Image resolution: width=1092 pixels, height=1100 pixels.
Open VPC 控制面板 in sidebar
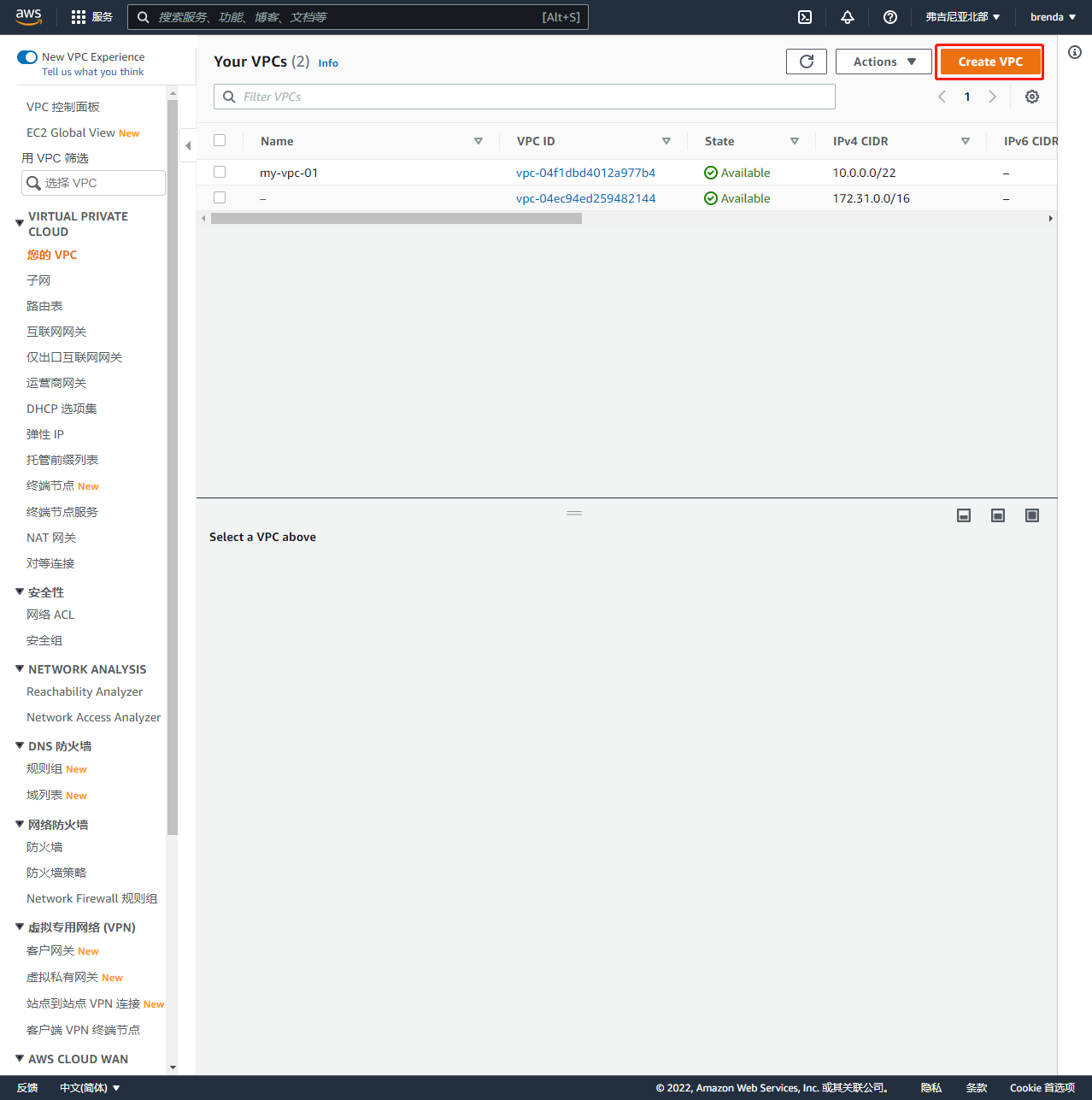coord(63,107)
